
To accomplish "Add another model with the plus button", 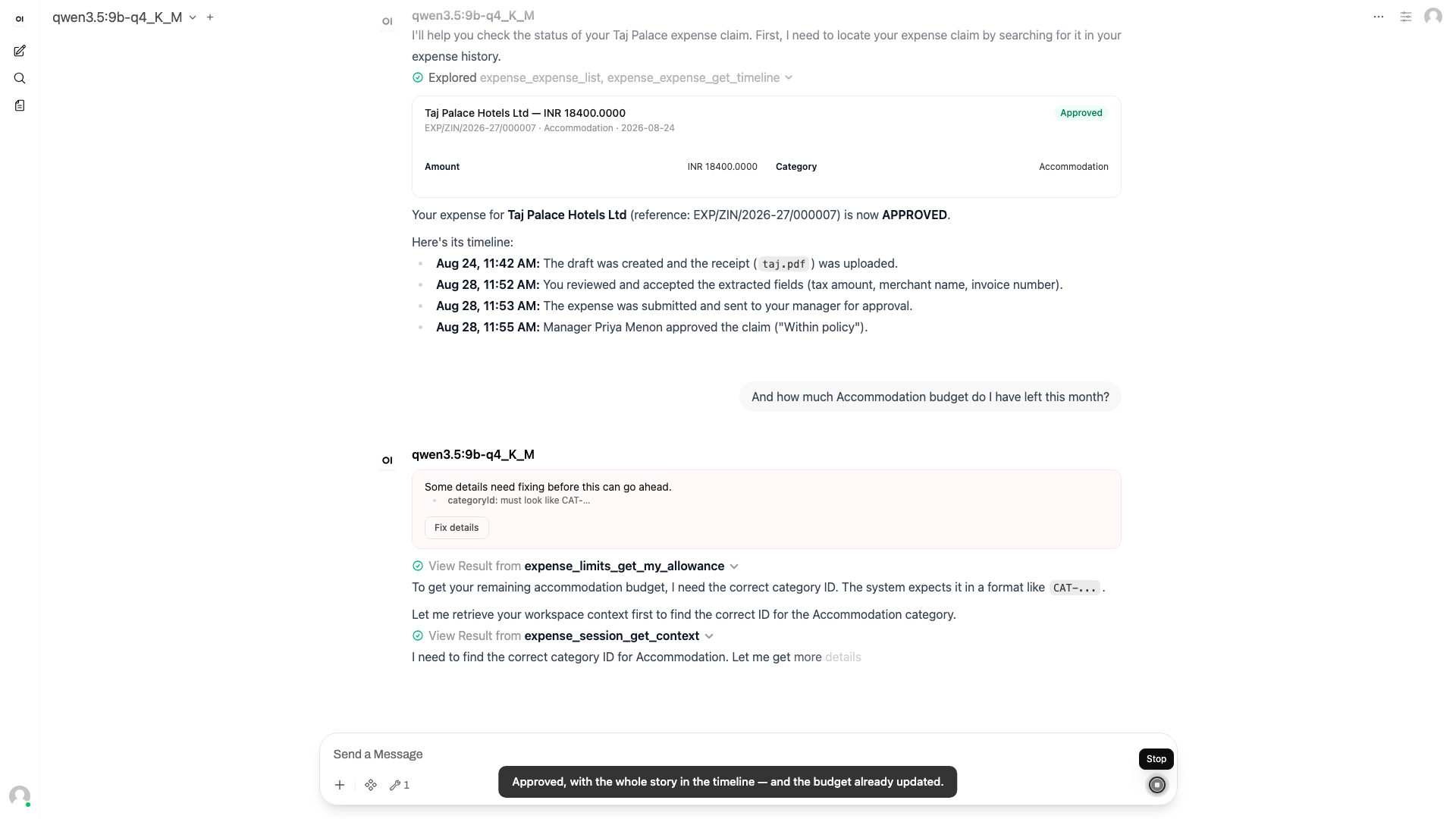I will point(210,17).
